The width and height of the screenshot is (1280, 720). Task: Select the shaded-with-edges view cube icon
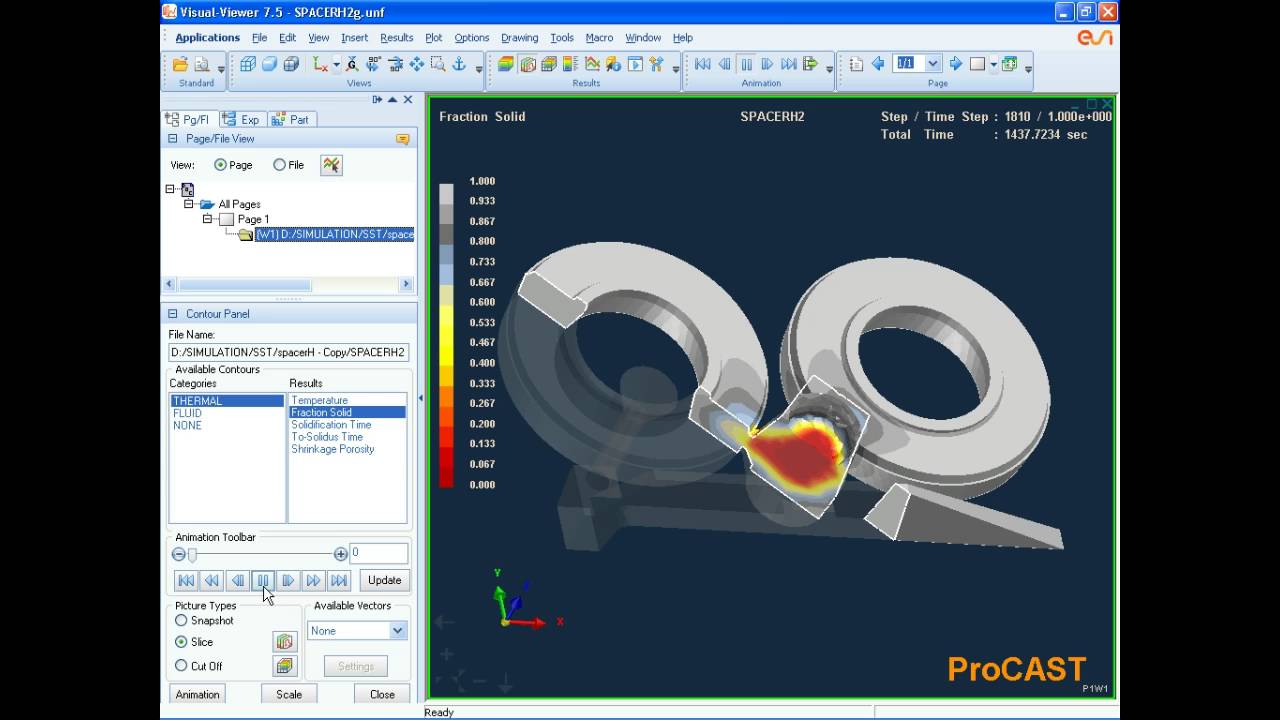point(291,64)
